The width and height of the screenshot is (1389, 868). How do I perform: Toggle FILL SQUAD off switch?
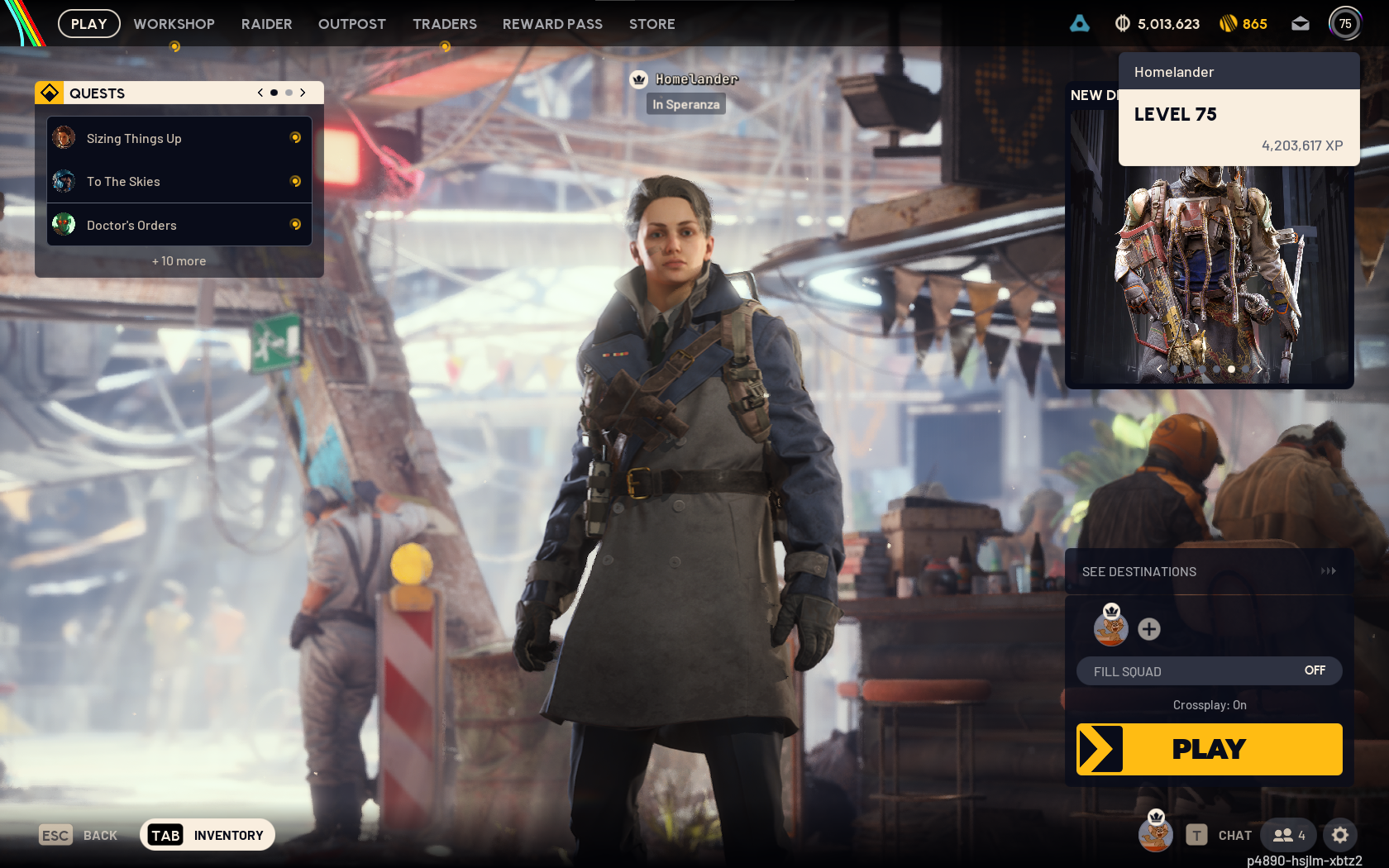pos(1210,671)
